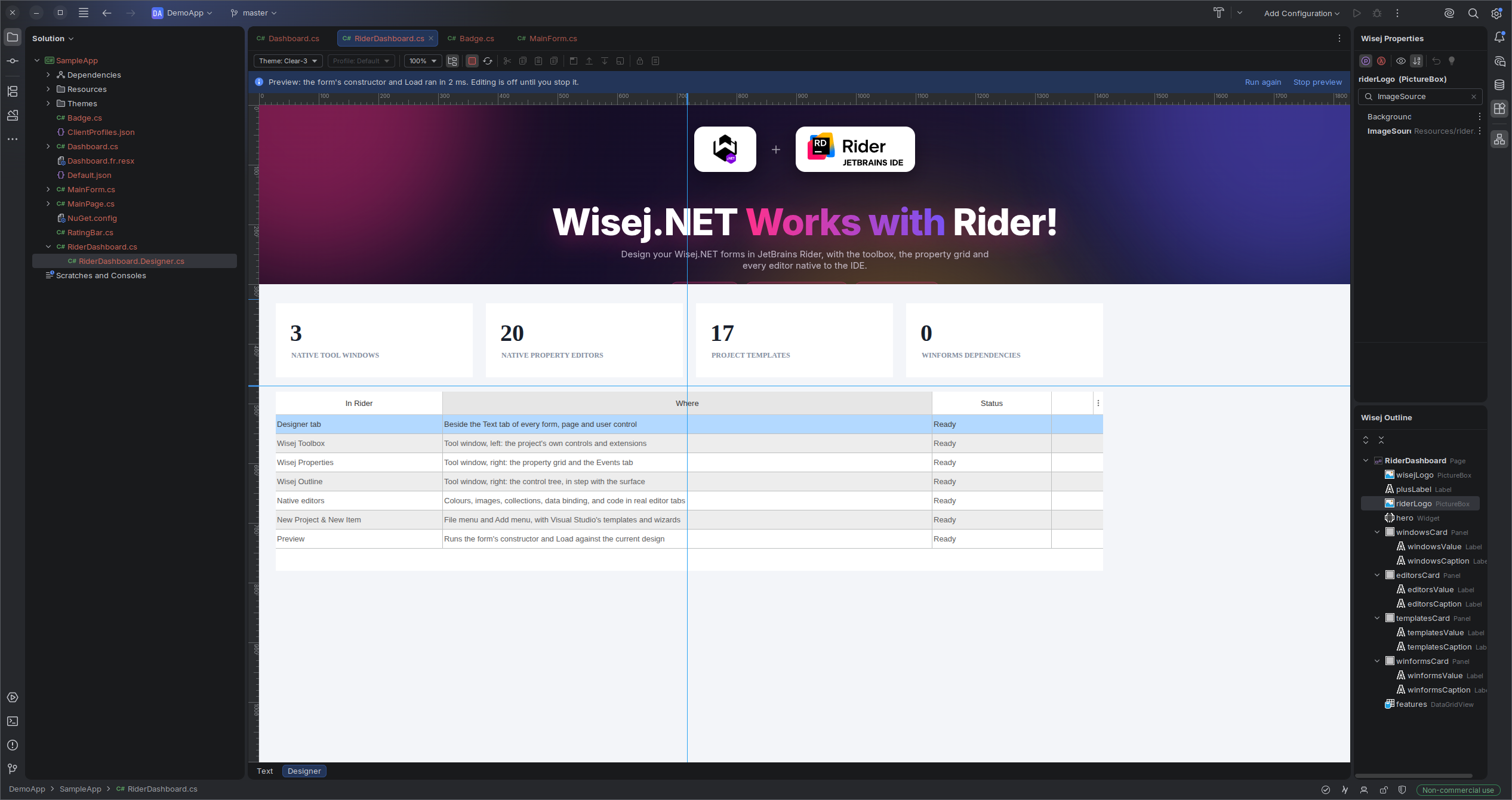
Task: Open the Theme: Clear-3 dropdown
Action: click(288, 61)
